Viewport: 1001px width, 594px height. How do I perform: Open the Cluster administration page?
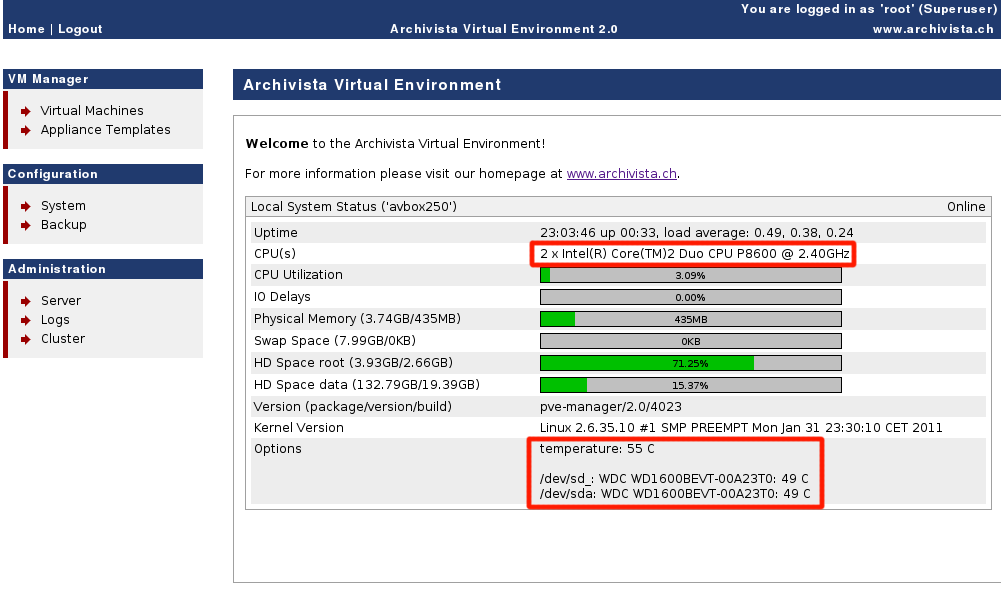(x=63, y=339)
